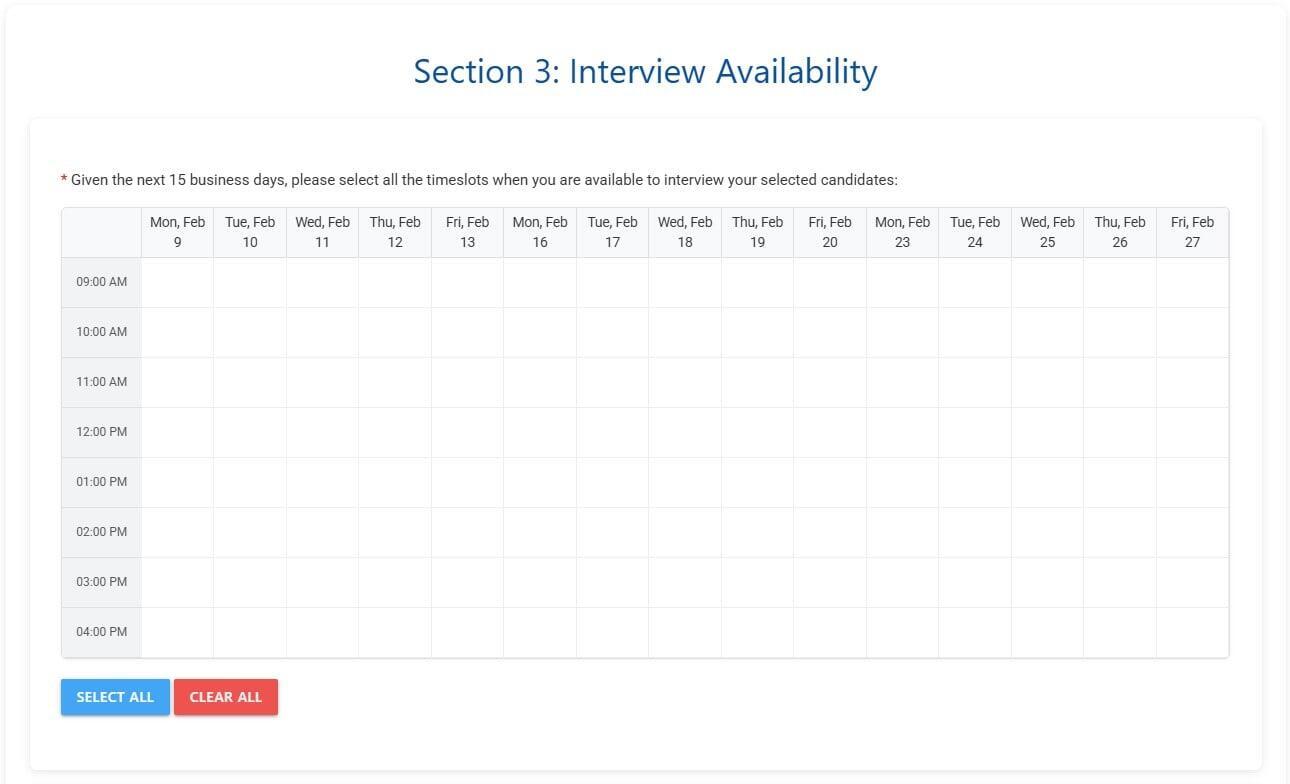
Task: Select 04:00 PM slot on Fri, Feb 27
Action: click(x=1192, y=632)
